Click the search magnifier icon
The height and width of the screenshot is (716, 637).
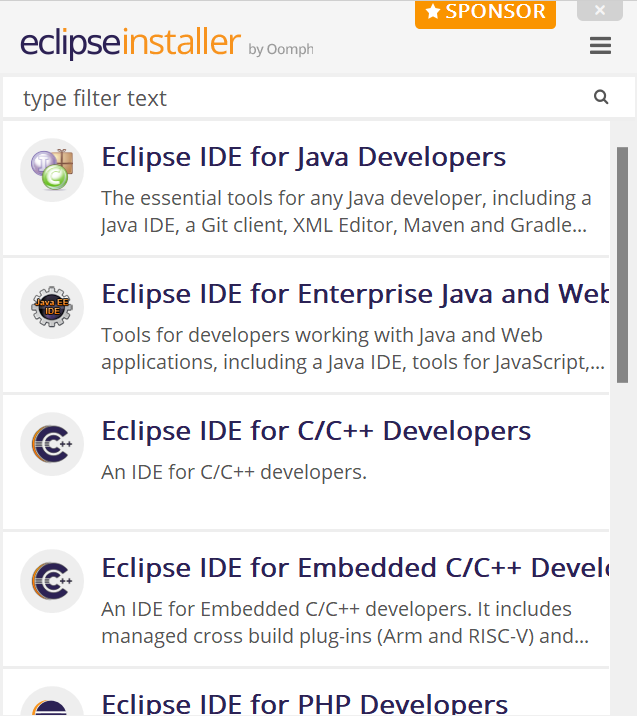601,97
